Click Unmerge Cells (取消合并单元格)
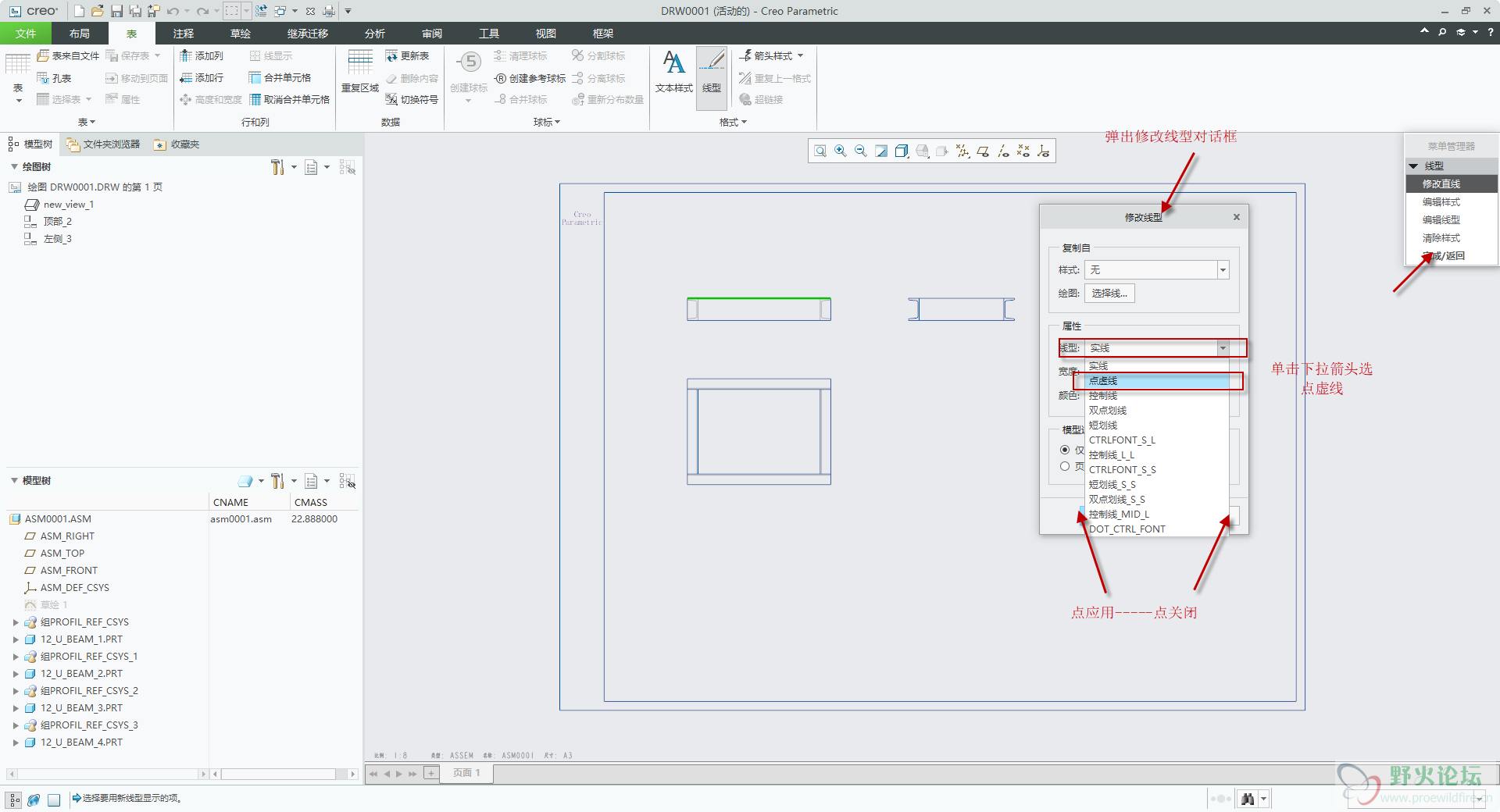The width and height of the screenshot is (1500, 812). point(289,99)
